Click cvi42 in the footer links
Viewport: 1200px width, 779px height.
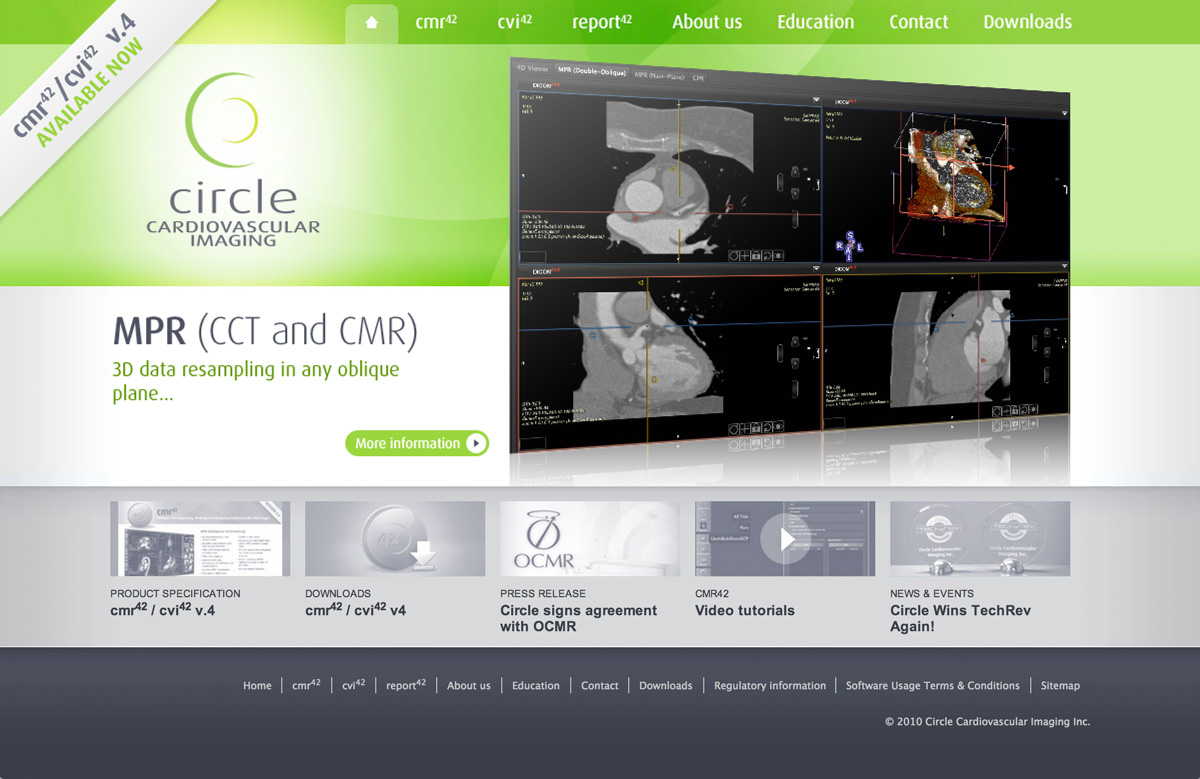coord(354,685)
